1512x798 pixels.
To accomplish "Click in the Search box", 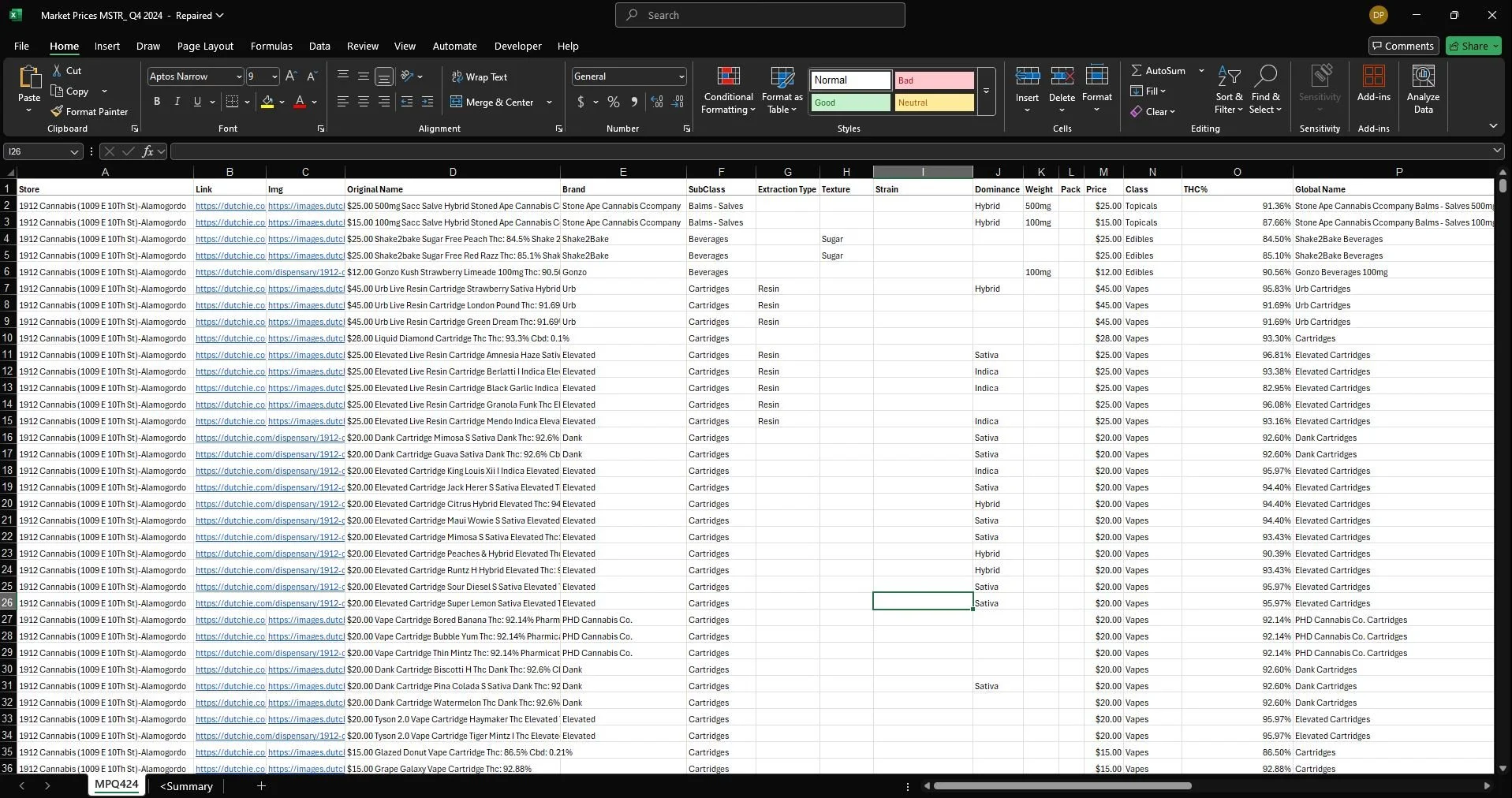I will [x=760, y=15].
